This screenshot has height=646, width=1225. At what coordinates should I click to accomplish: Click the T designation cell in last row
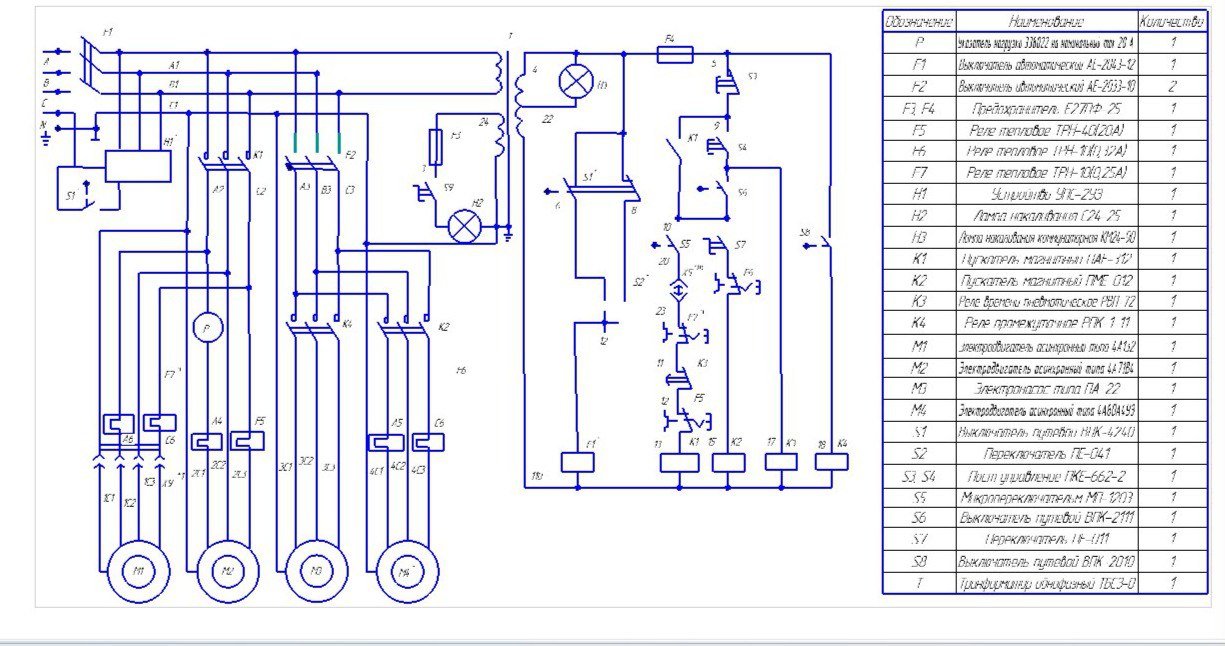point(919,583)
